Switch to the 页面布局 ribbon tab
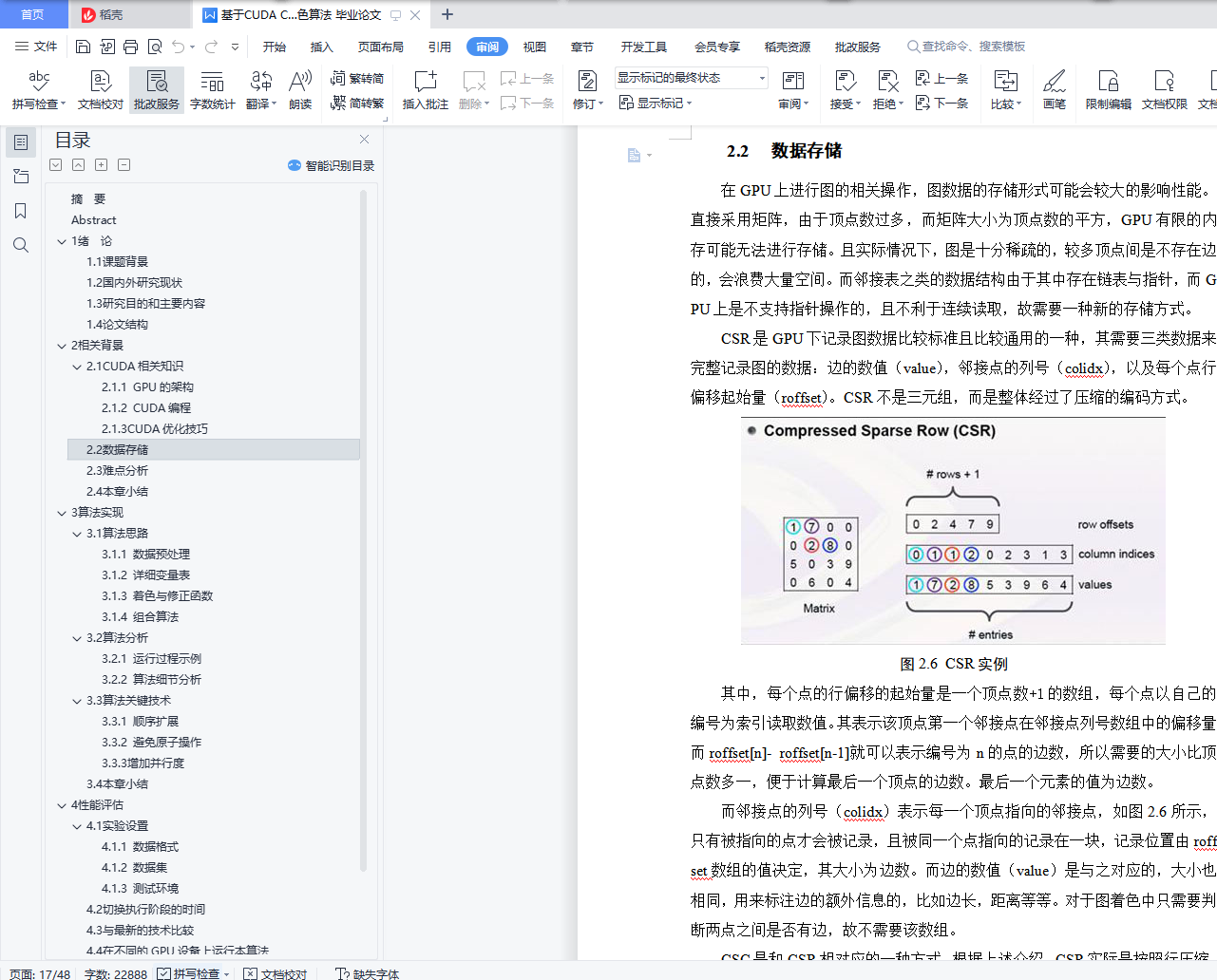1217x980 pixels. click(x=381, y=47)
